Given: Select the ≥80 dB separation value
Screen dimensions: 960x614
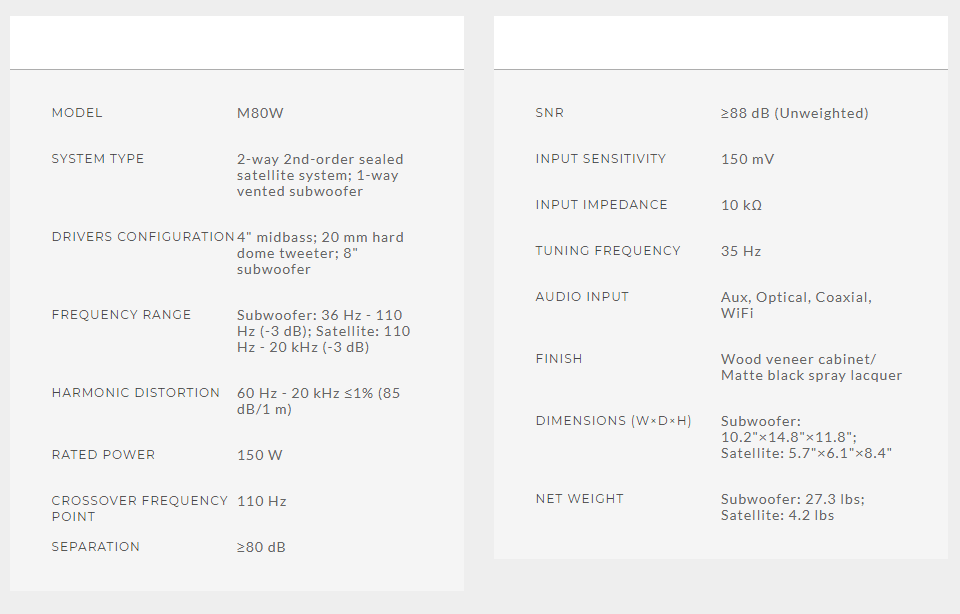Looking at the screenshot, I should (x=262, y=547).
